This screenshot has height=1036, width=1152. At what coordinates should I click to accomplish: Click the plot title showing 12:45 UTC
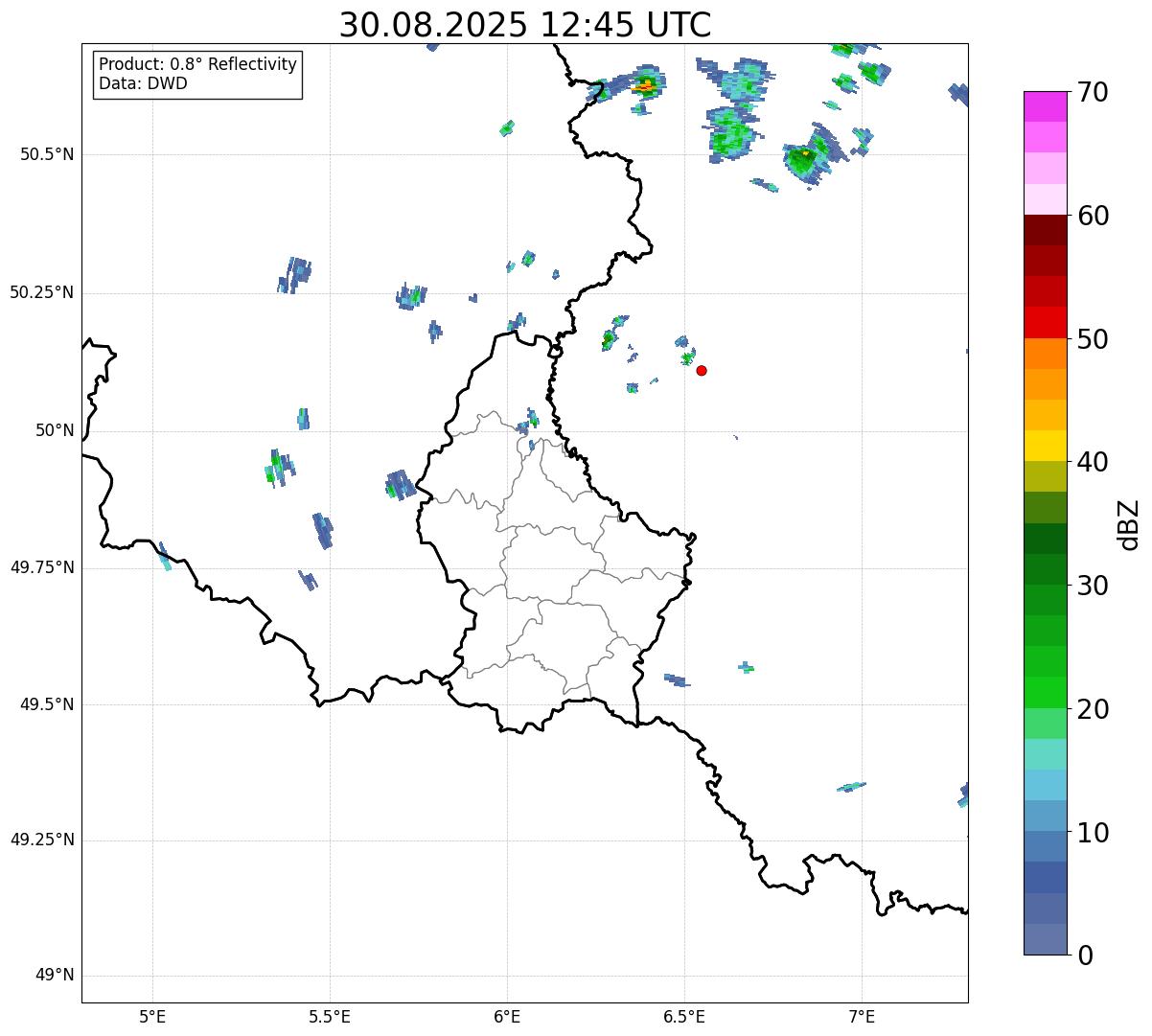525,25
